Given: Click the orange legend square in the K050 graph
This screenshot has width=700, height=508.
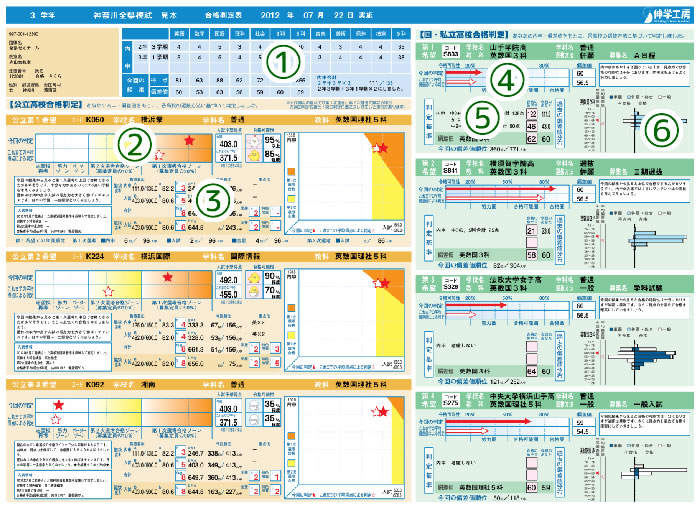Looking at the screenshot, I should pos(291,172).
